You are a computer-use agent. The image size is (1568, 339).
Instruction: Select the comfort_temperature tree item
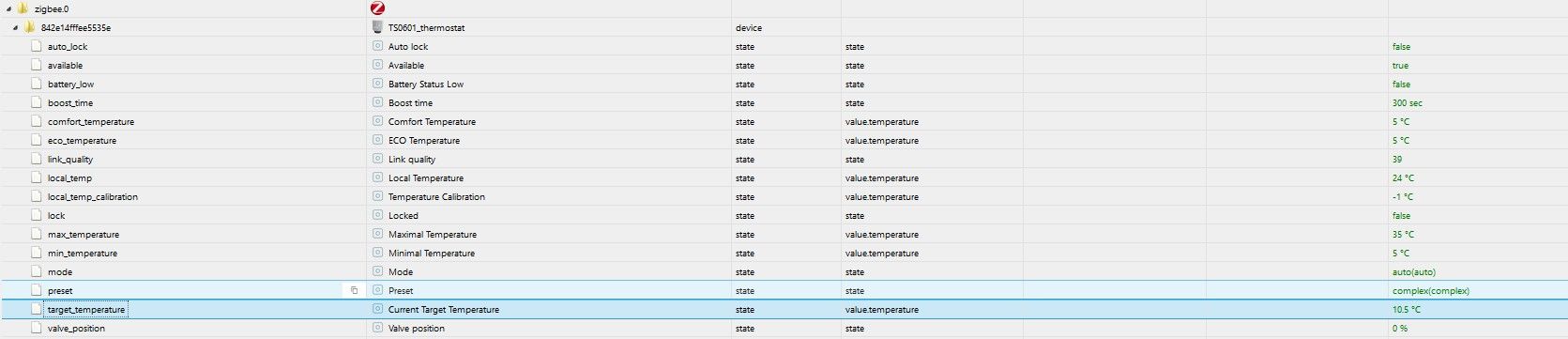point(91,122)
